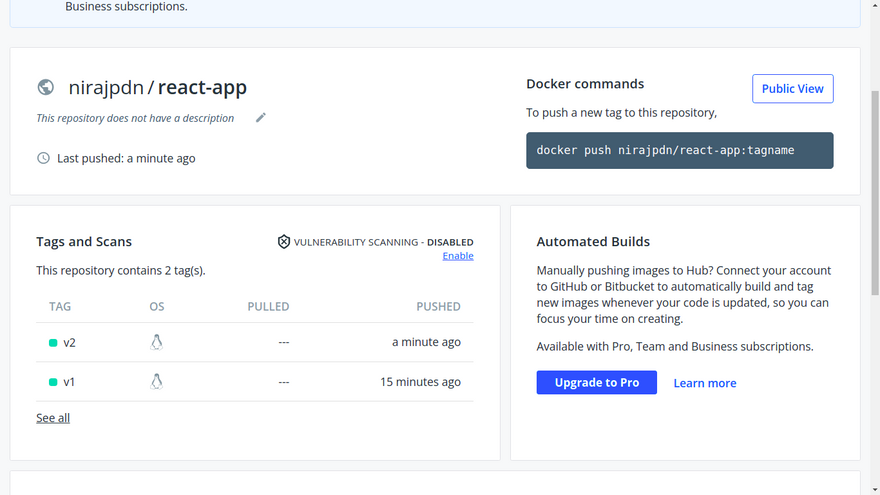This screenshot has width=880, height=495.
Task: Click the pencil icon to edit description
Action: click(x=261, y=118)
